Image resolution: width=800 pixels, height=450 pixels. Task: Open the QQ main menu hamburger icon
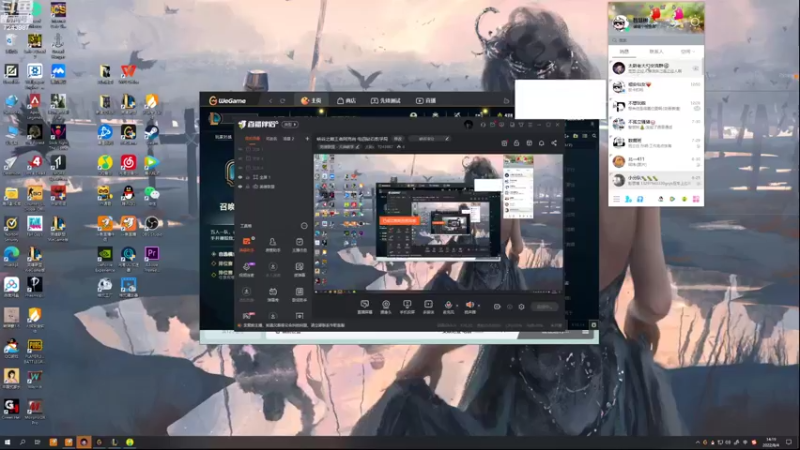click(616, 199)
